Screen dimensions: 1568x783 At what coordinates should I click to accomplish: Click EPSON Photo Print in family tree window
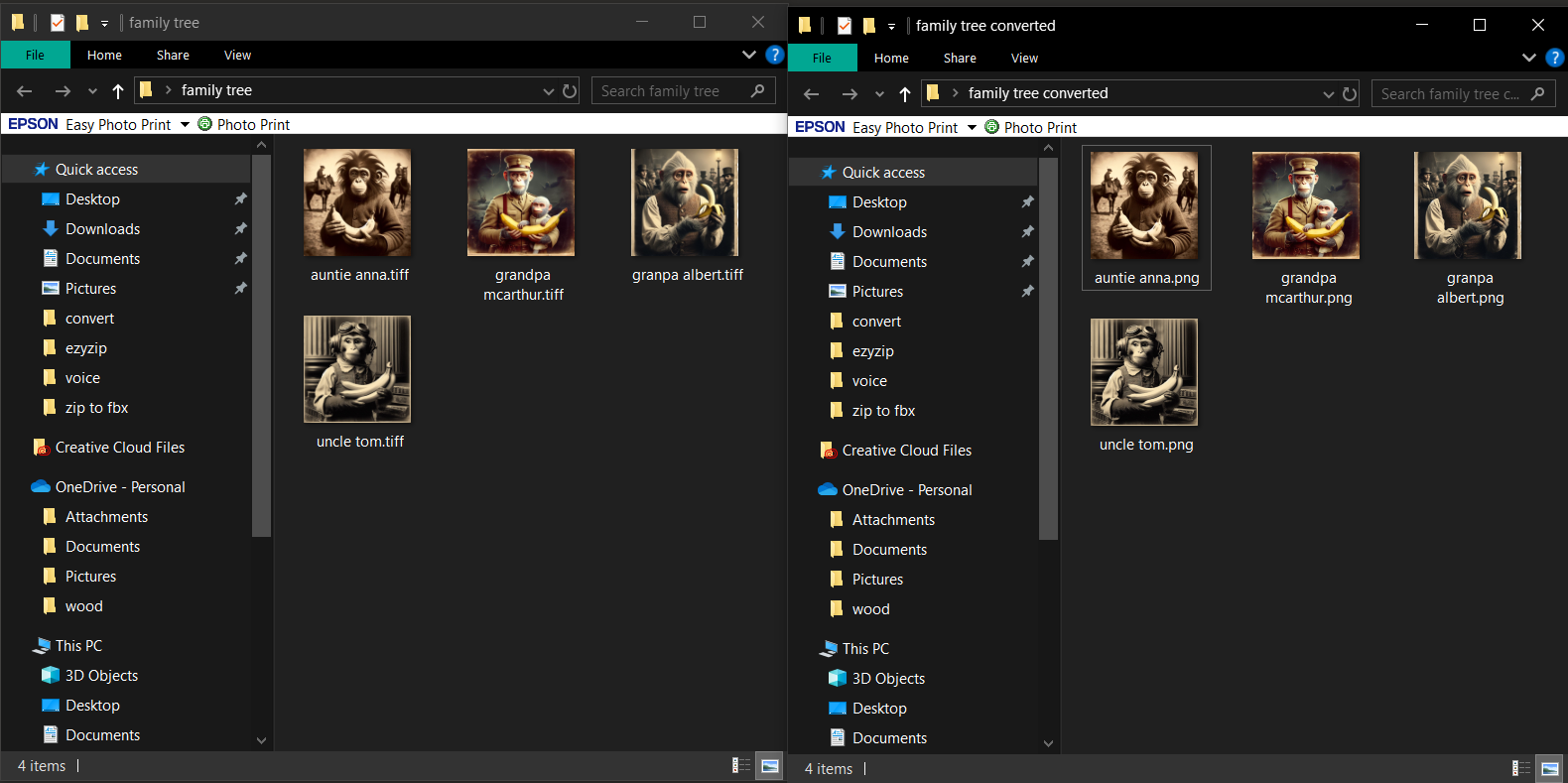pyautogui.click(x=244, y=124)
